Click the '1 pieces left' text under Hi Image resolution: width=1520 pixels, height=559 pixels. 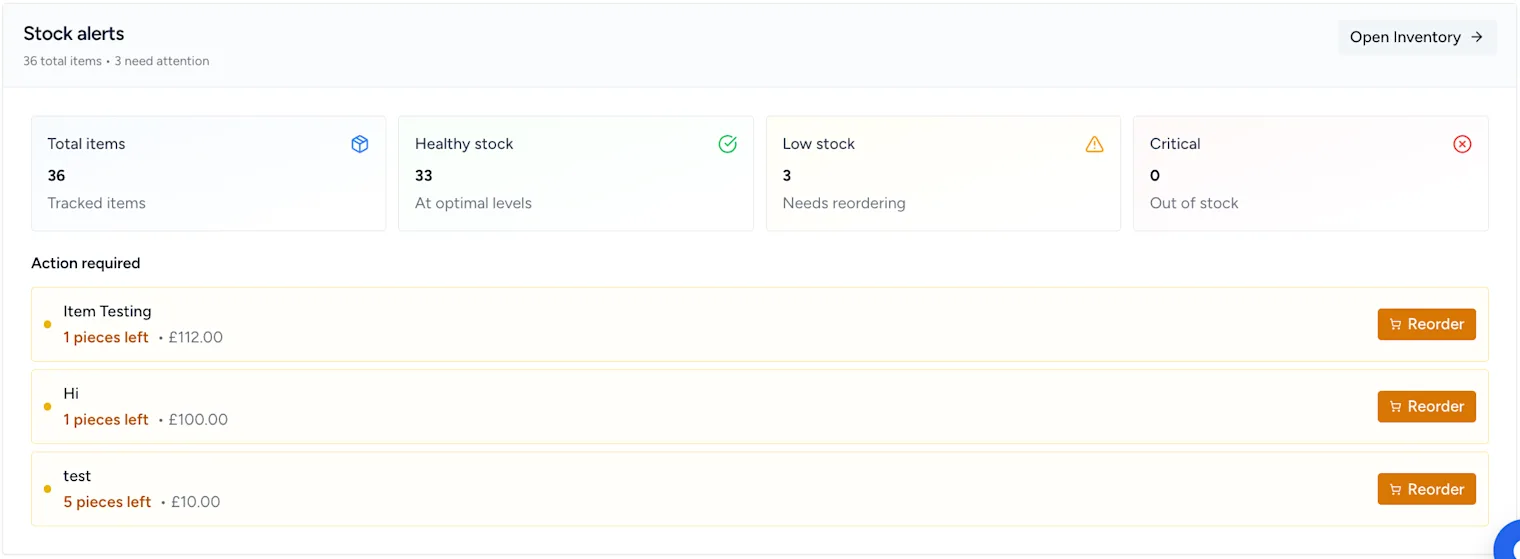pyautogui.click(x=106, y=420)
